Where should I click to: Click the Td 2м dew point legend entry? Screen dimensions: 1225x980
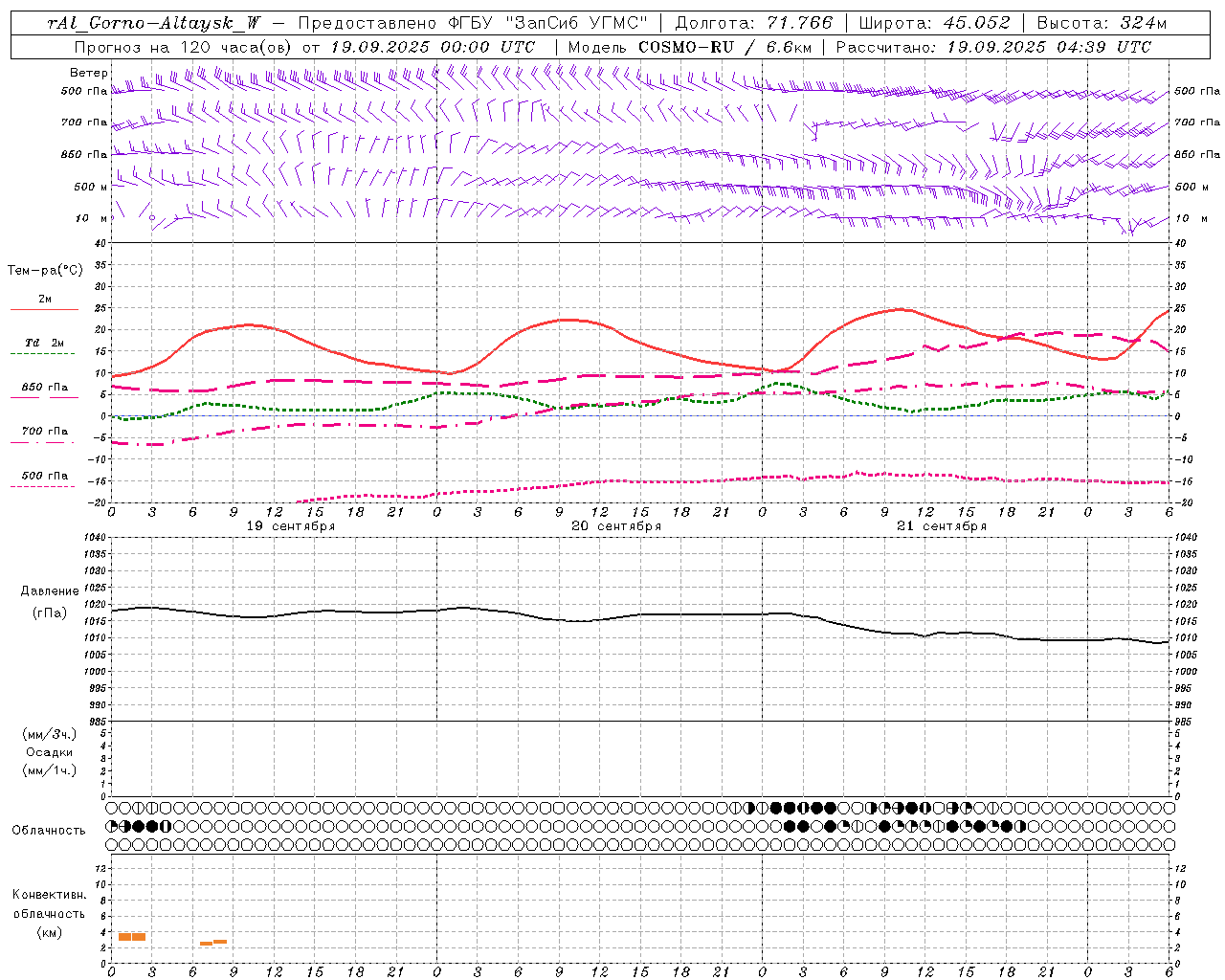45,343
